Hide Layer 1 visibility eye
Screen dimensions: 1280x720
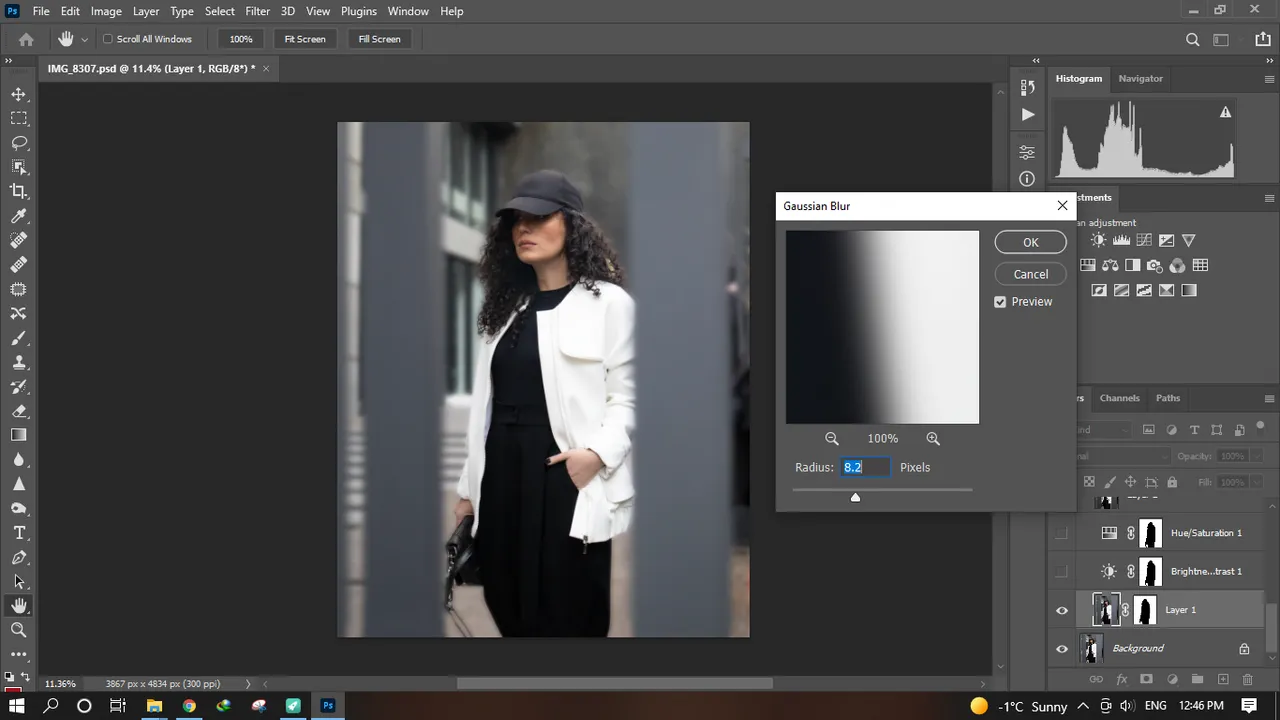coord(1062,610)
